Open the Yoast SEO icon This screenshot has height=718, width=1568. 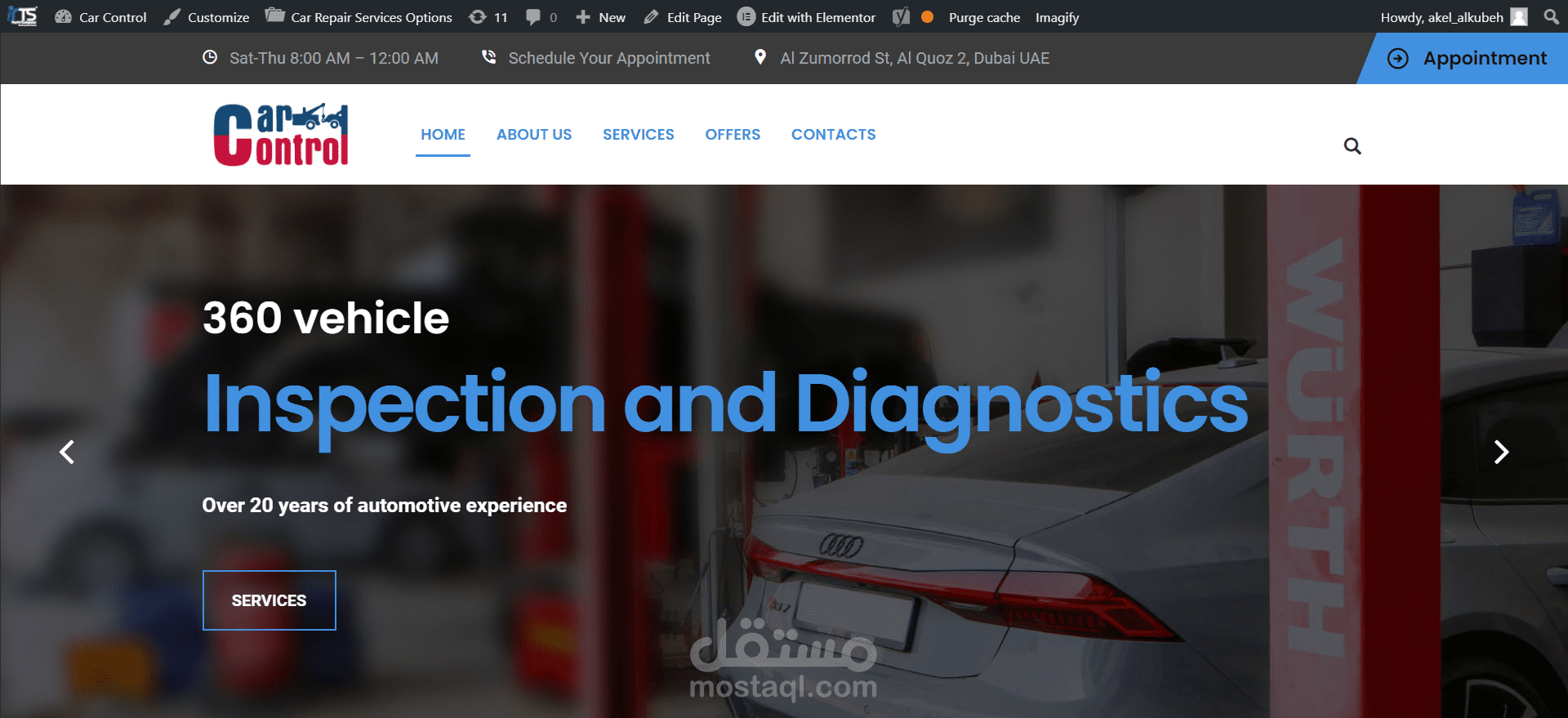point(901,16)
